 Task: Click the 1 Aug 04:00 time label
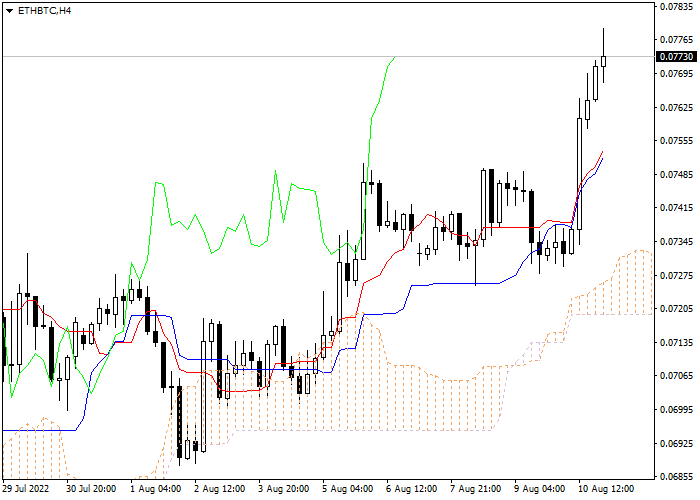(x=156, y=489)
